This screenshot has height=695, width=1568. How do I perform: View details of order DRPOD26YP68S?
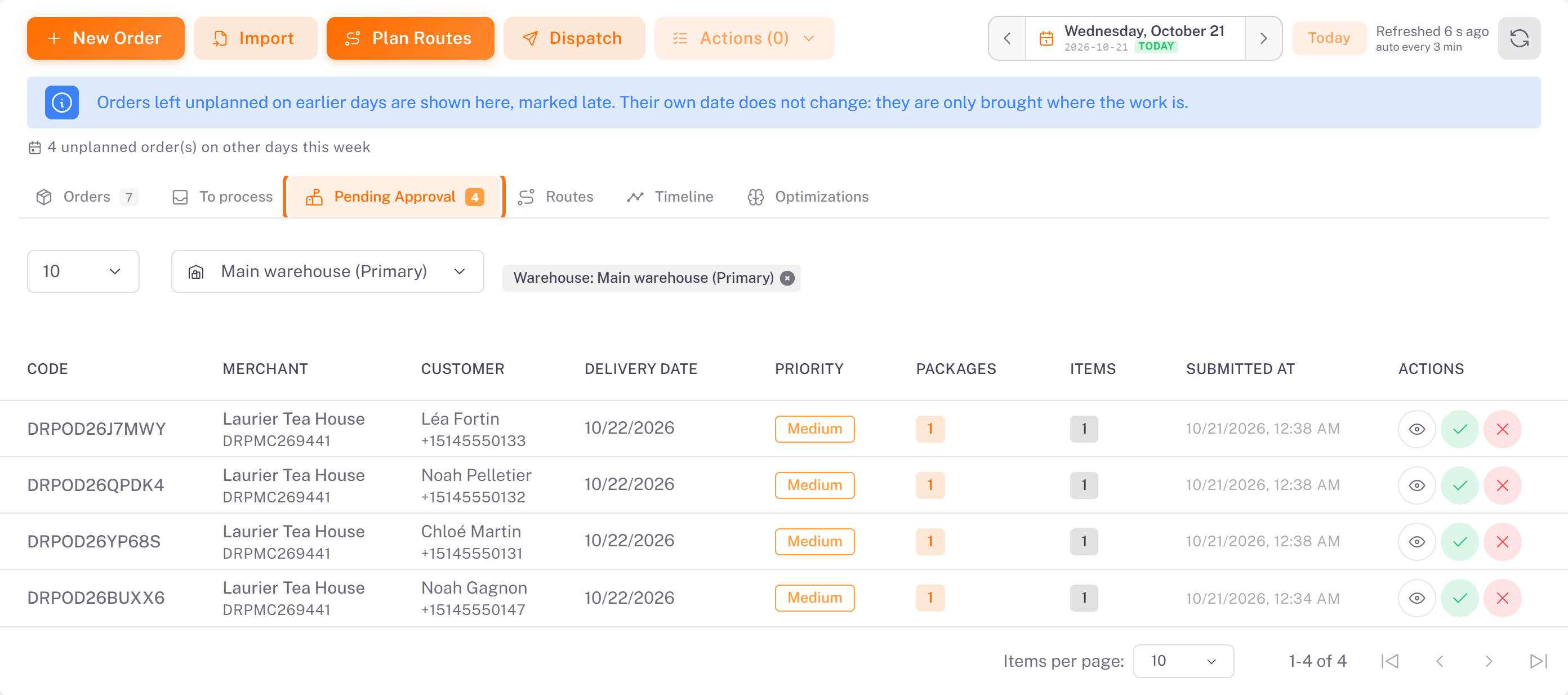coord(1417,542)
